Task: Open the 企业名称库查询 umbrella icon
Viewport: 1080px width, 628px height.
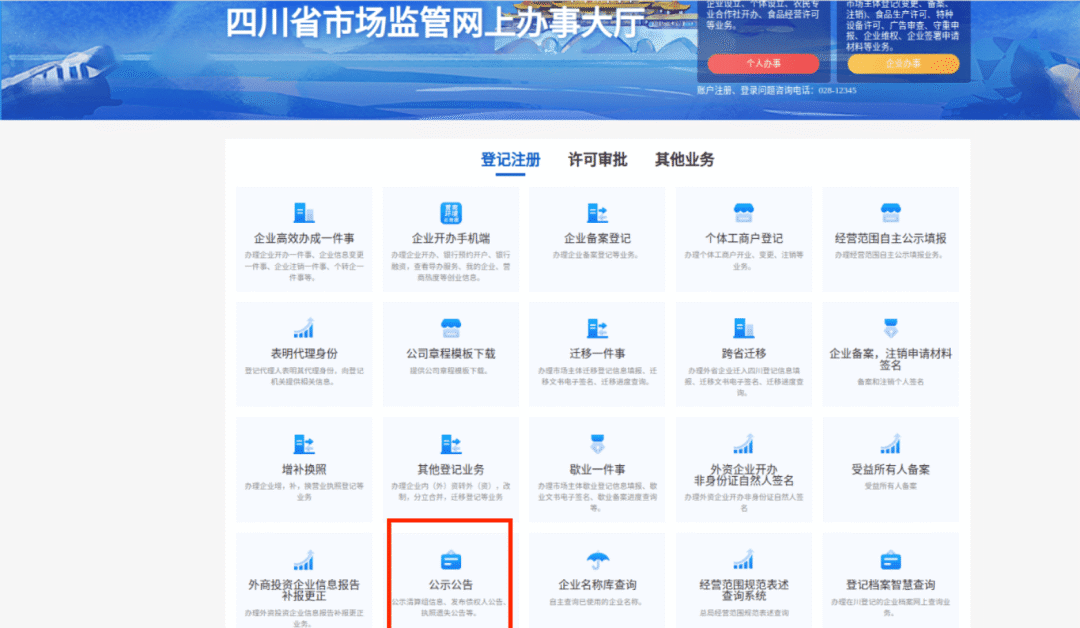Action: click(597, 560)
